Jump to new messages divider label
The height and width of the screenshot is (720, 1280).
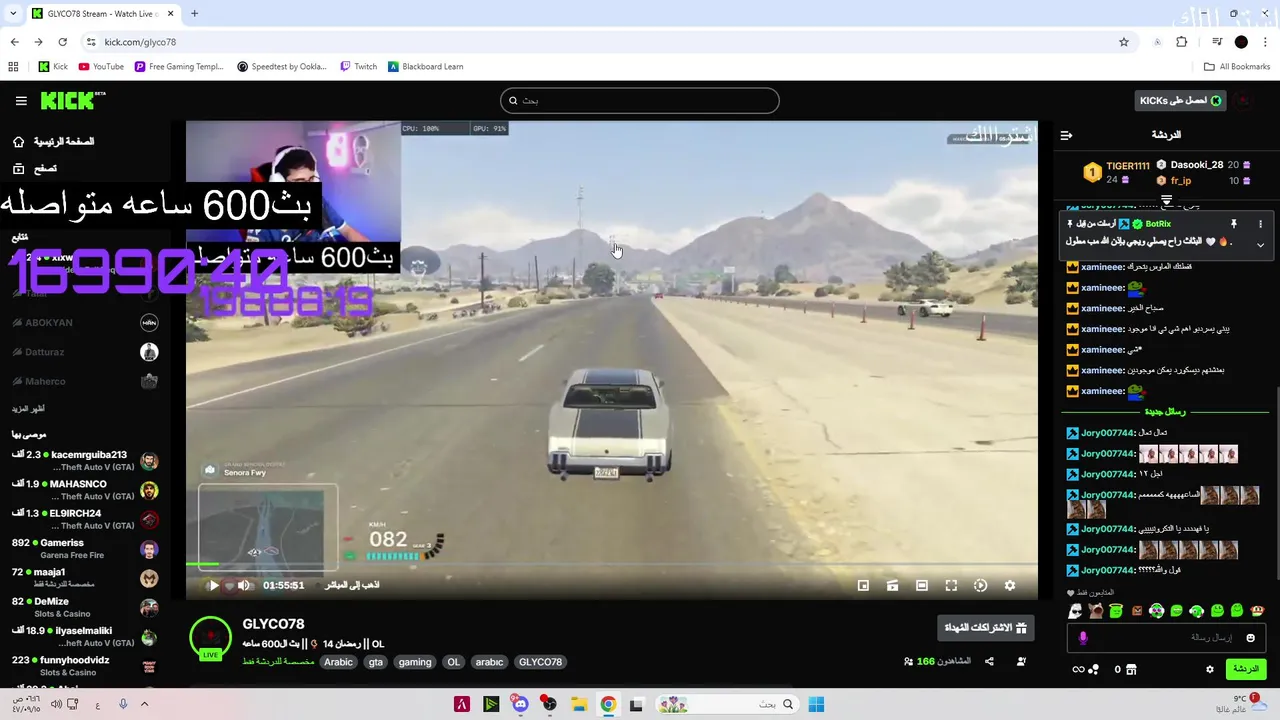[x=1165, y=412]
